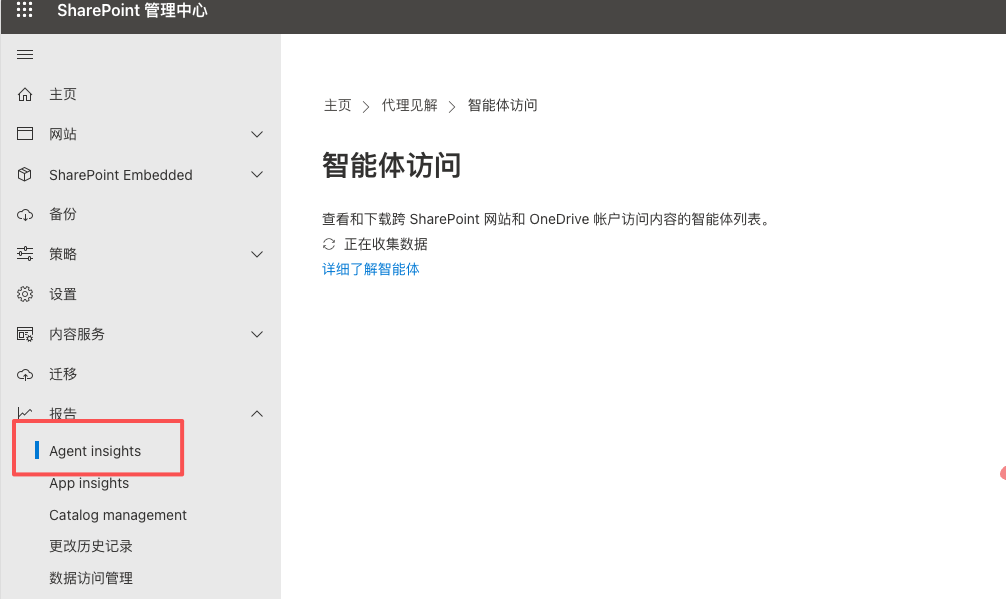Click the SharePoint Embedded cube icon
Screen dimensions: 1006x599
(x=25, y=174)
